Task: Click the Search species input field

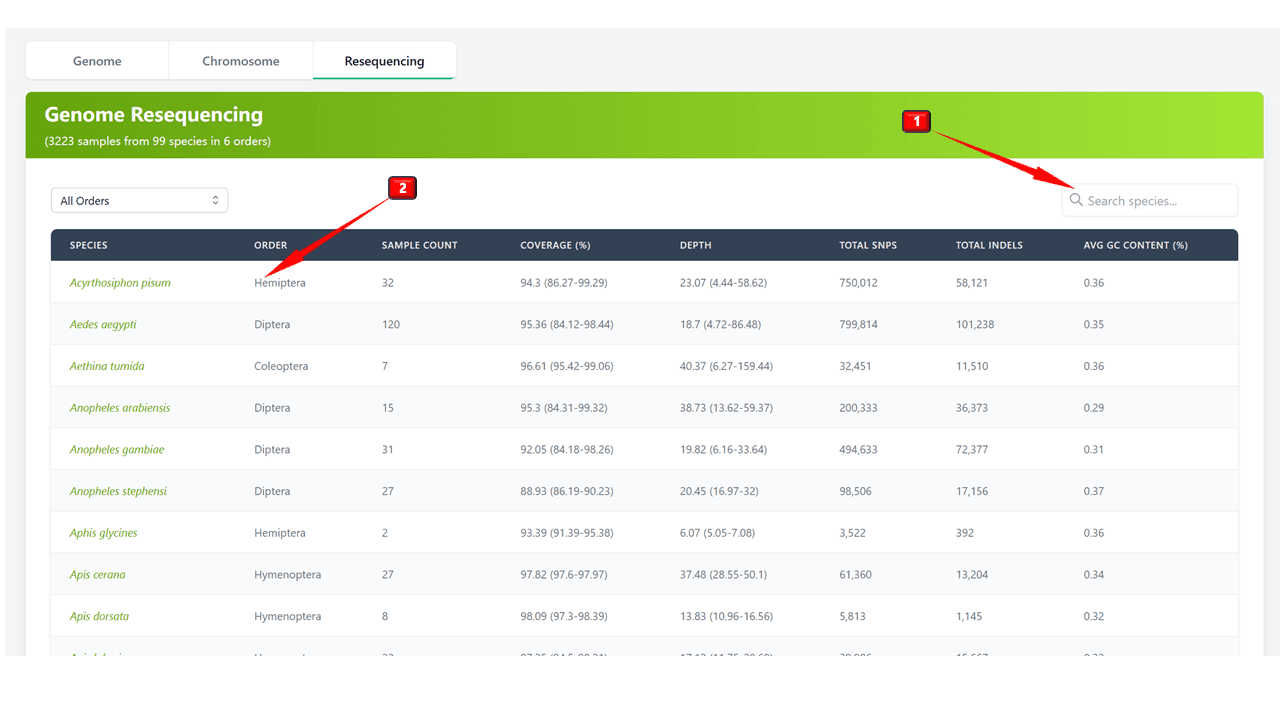Action: [1158, 201]
